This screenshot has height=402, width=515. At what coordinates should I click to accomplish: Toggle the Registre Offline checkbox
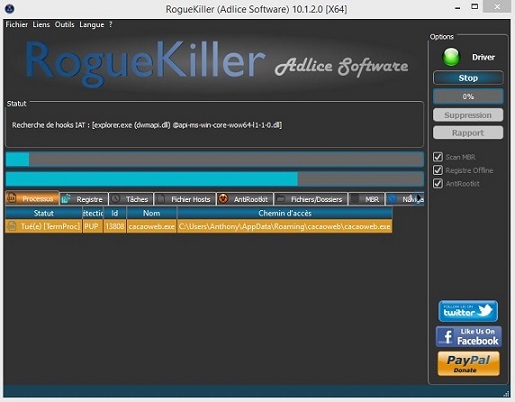[x=438, y=170]
